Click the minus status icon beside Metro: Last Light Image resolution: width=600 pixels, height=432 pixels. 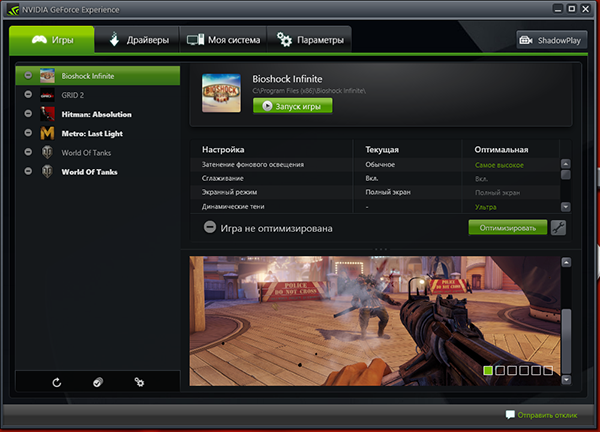[x=28, y=132]
